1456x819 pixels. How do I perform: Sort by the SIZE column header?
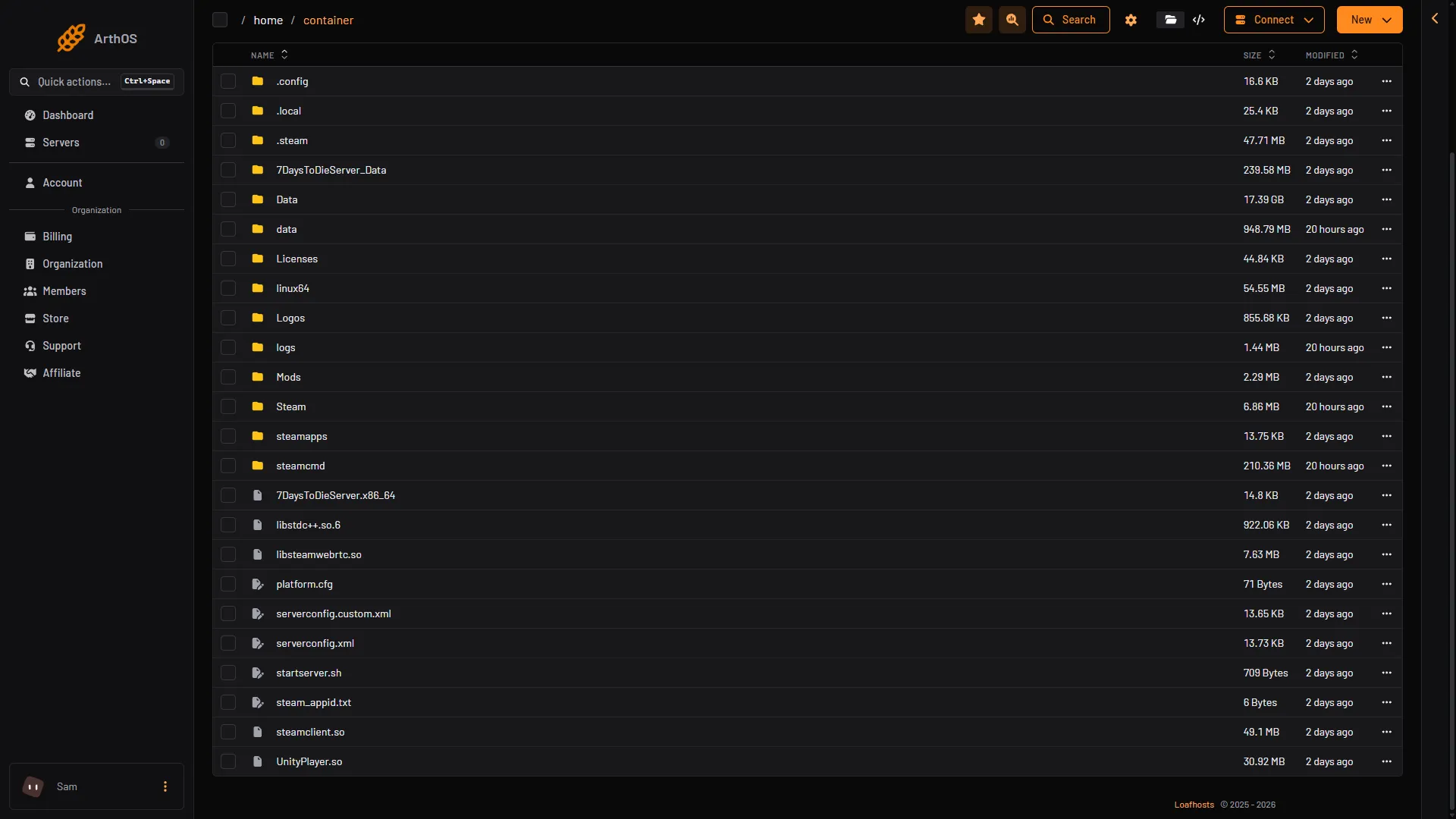click(x=1259, y=55)
